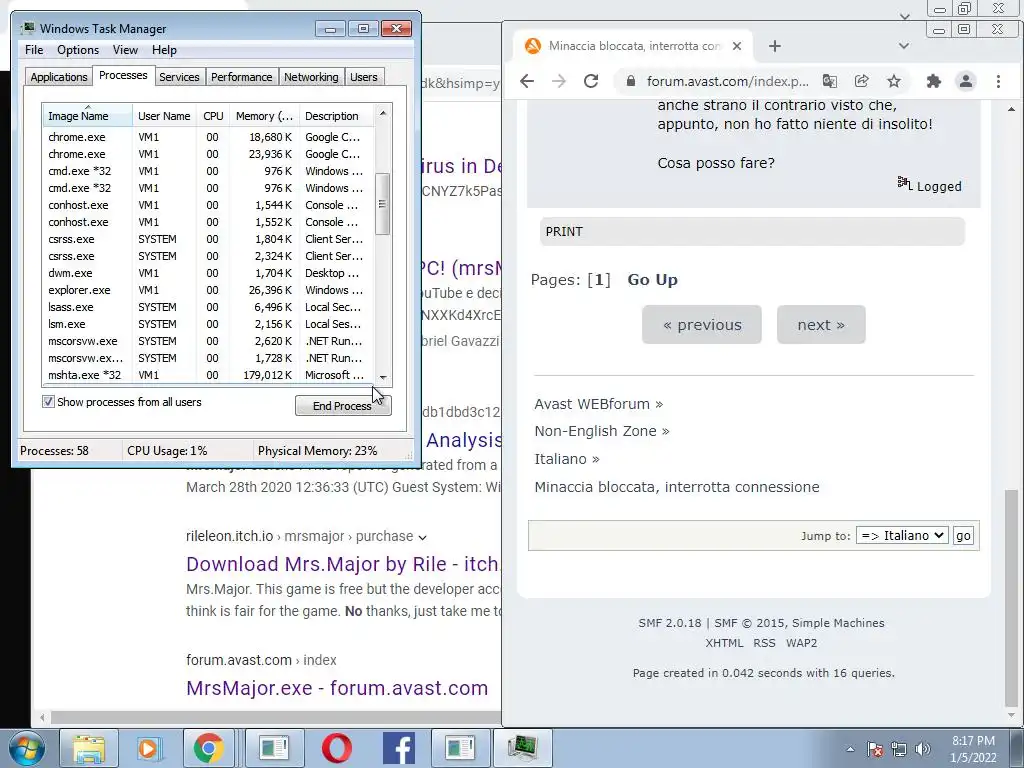Click the Action Center flag icon

[875, 749]
